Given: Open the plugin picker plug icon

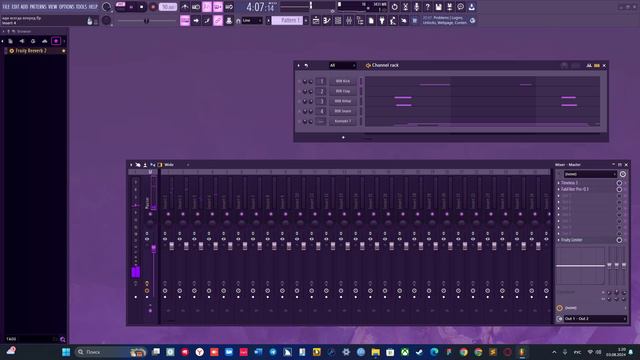Looking at the screenshot, I should (x=382, y=20).
